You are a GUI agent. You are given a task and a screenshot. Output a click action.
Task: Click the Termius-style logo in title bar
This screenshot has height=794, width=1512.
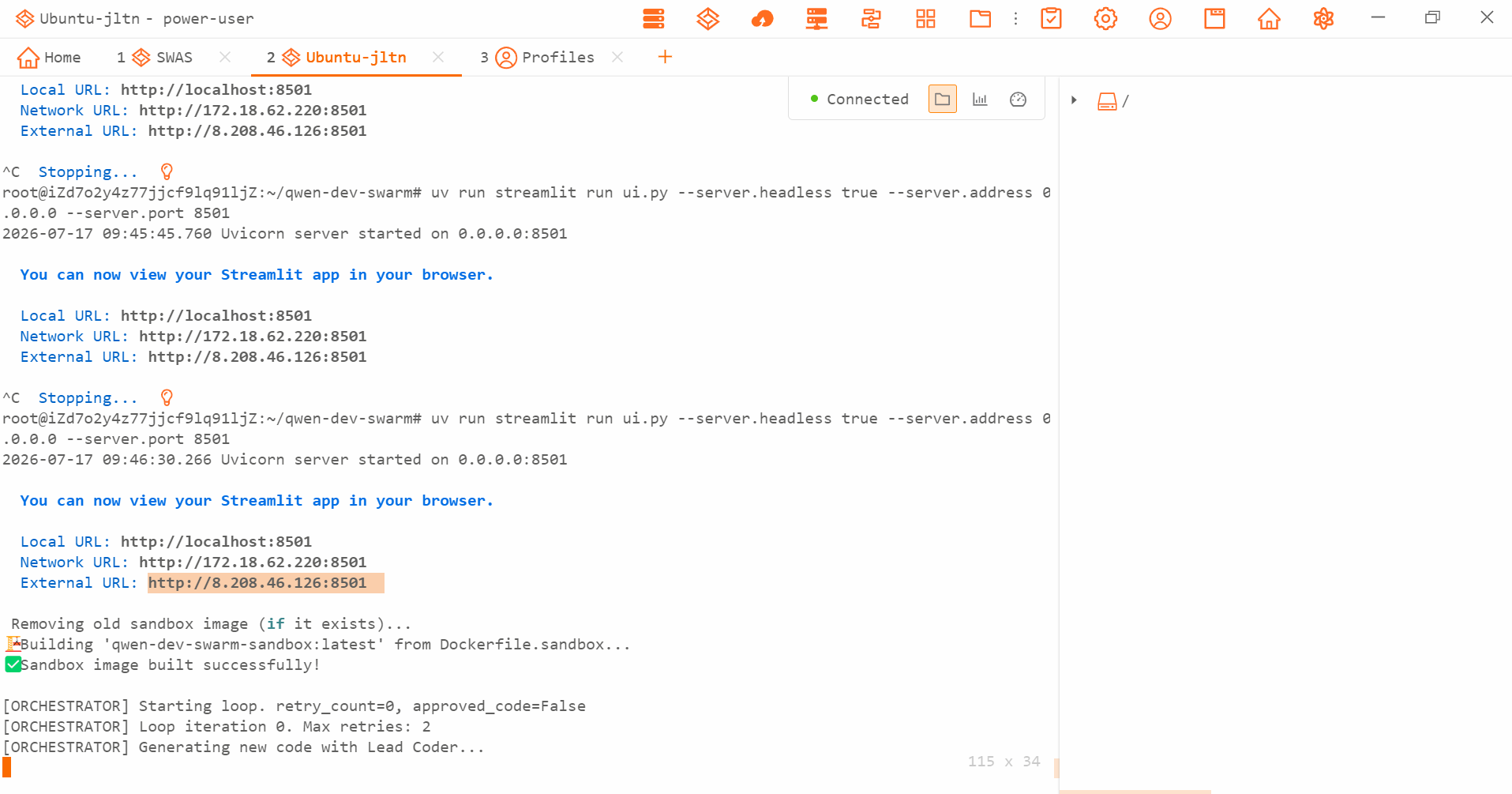(x=24, y=18)
